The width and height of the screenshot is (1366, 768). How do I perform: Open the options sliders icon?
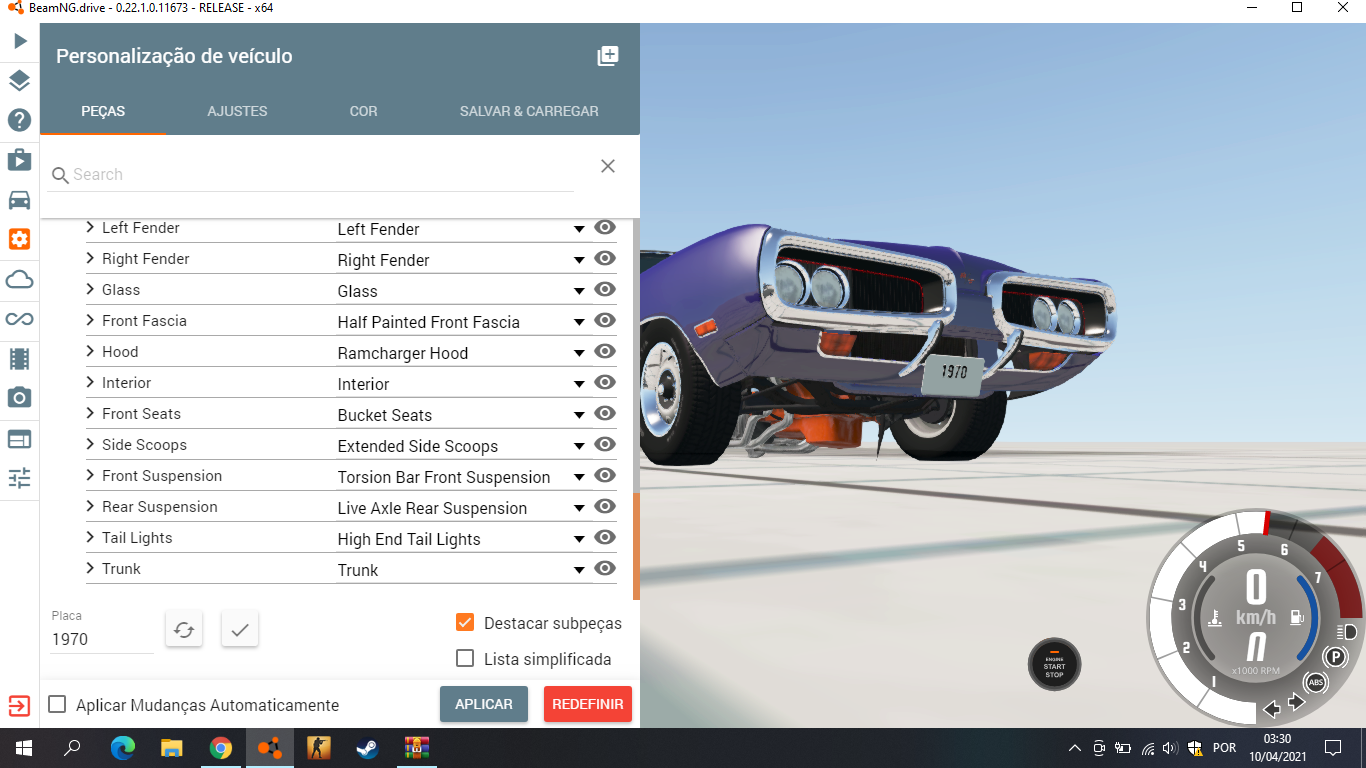(19, 478)
